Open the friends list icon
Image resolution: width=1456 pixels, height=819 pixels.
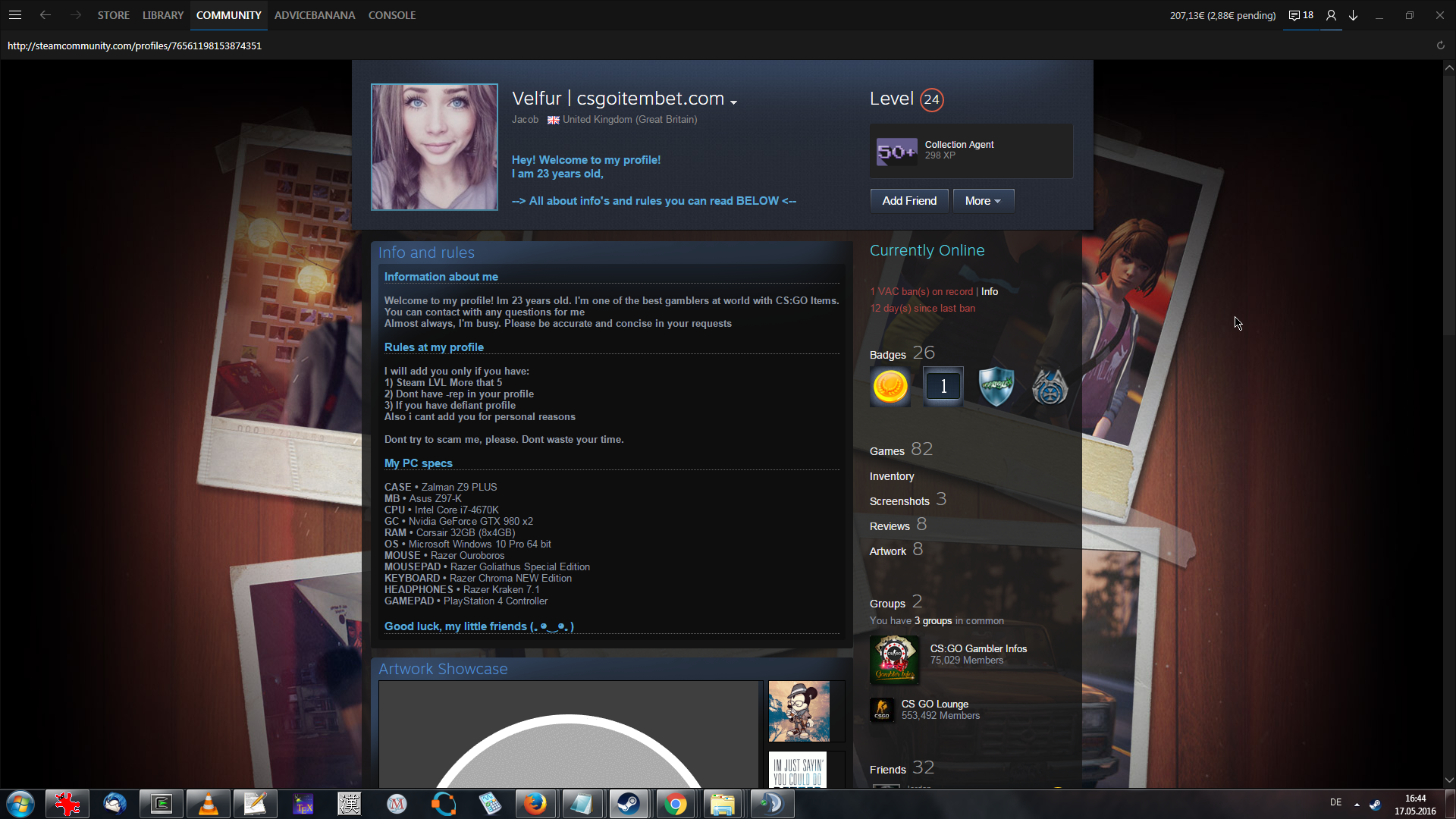(1331, 15)
